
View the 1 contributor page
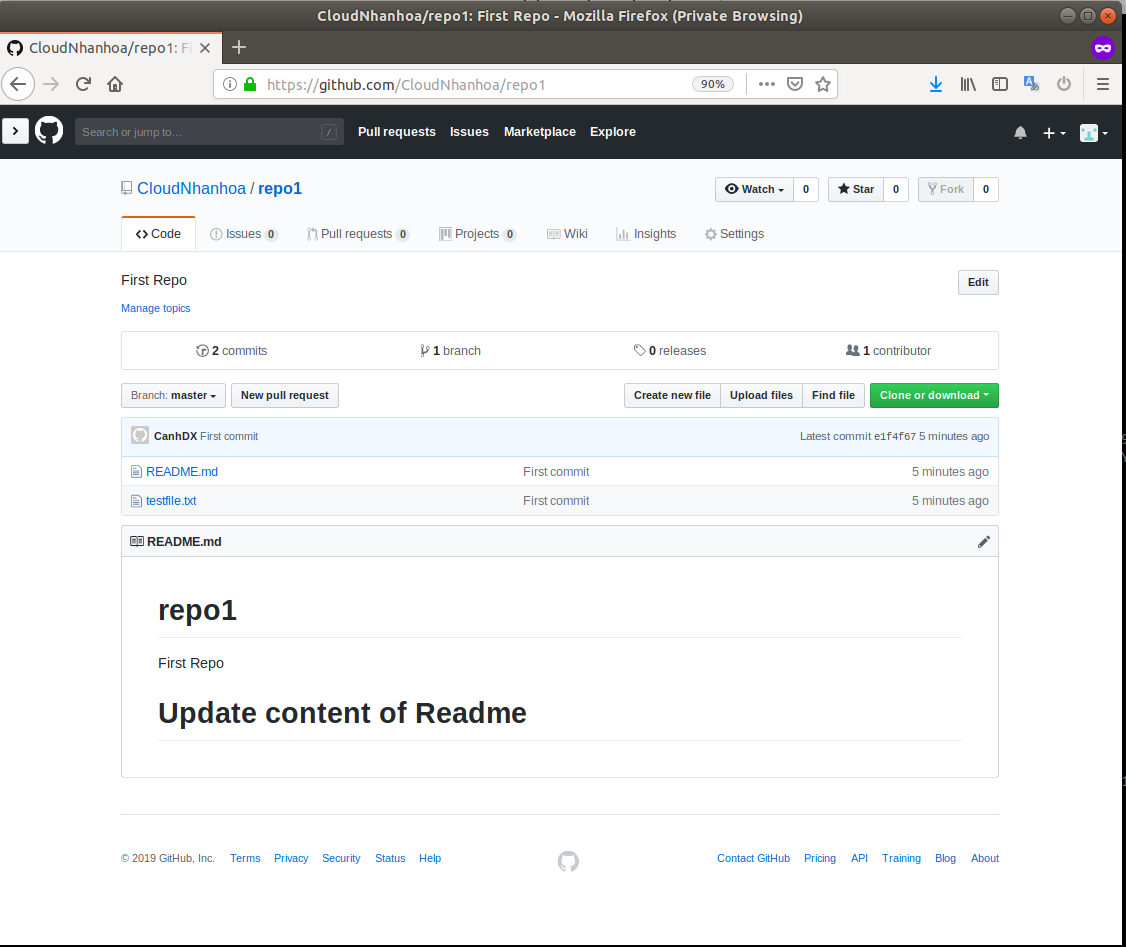(x=888, y=350)
